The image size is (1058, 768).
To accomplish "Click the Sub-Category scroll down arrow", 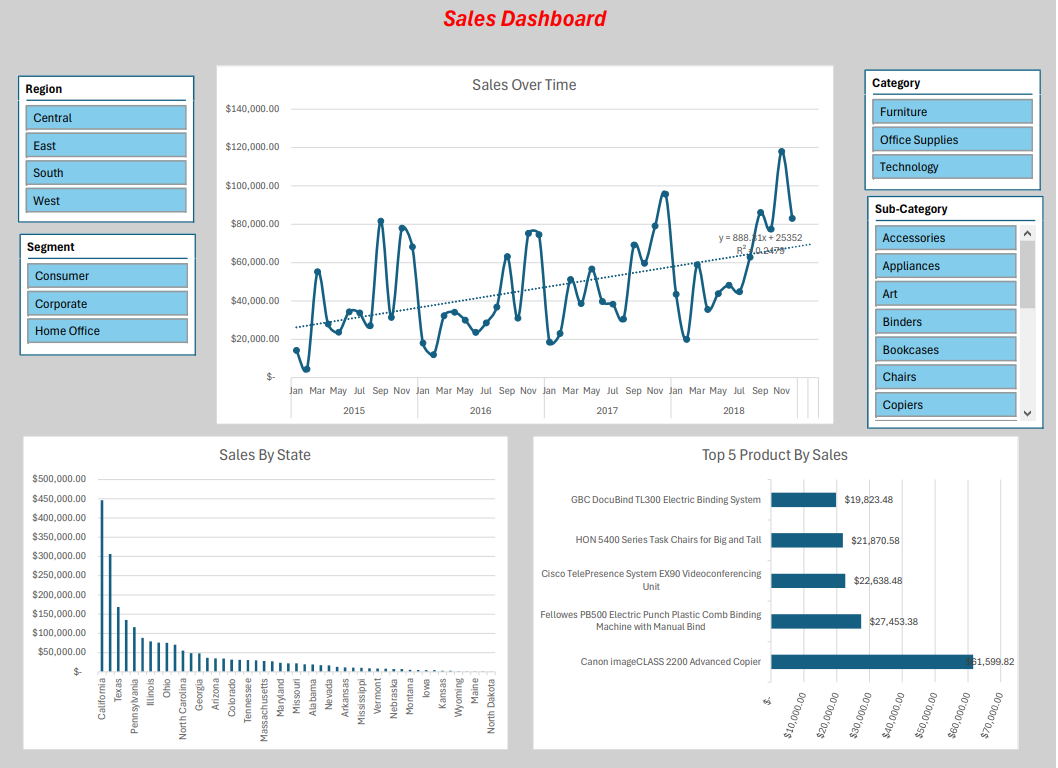I will 1027,412.
